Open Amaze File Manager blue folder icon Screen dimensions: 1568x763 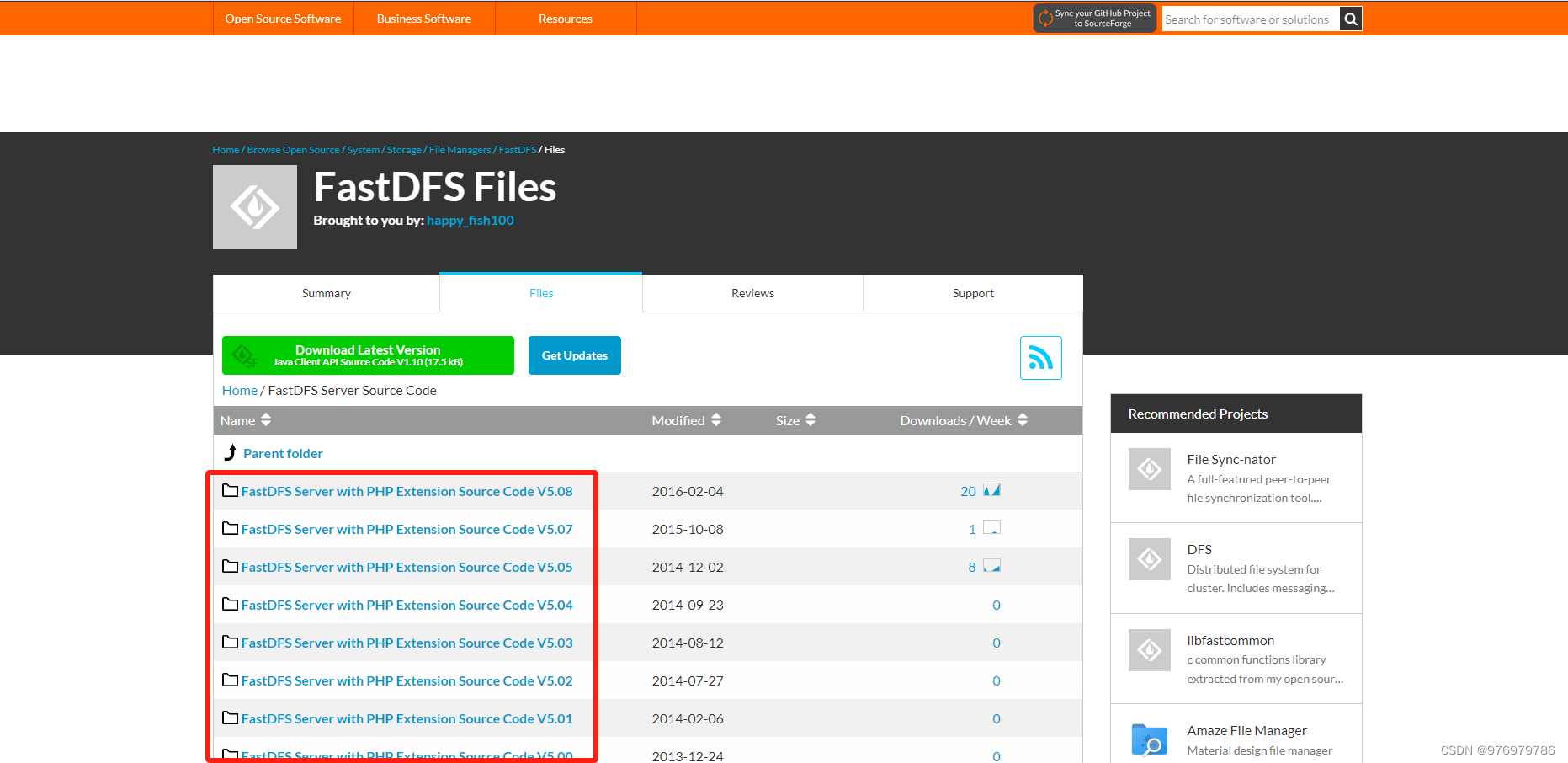point(1150,739)
